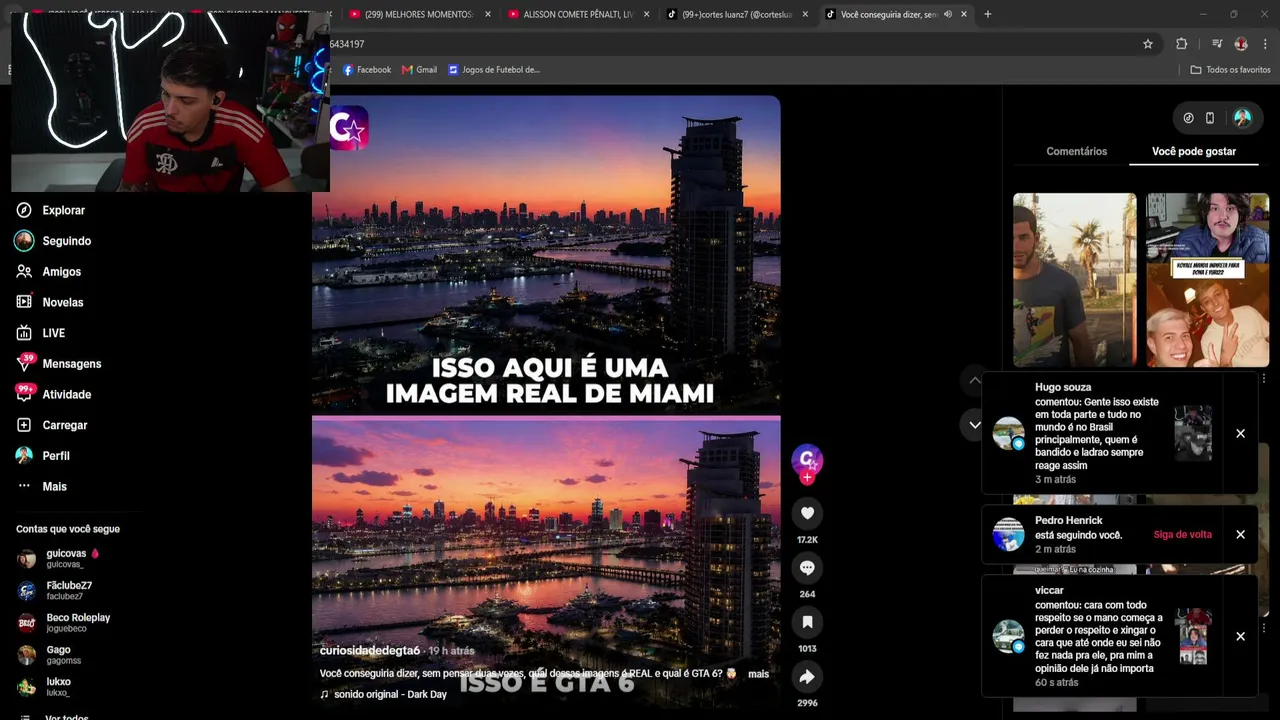Open Mensagens inbox with 39 badge

click(24, 363)
